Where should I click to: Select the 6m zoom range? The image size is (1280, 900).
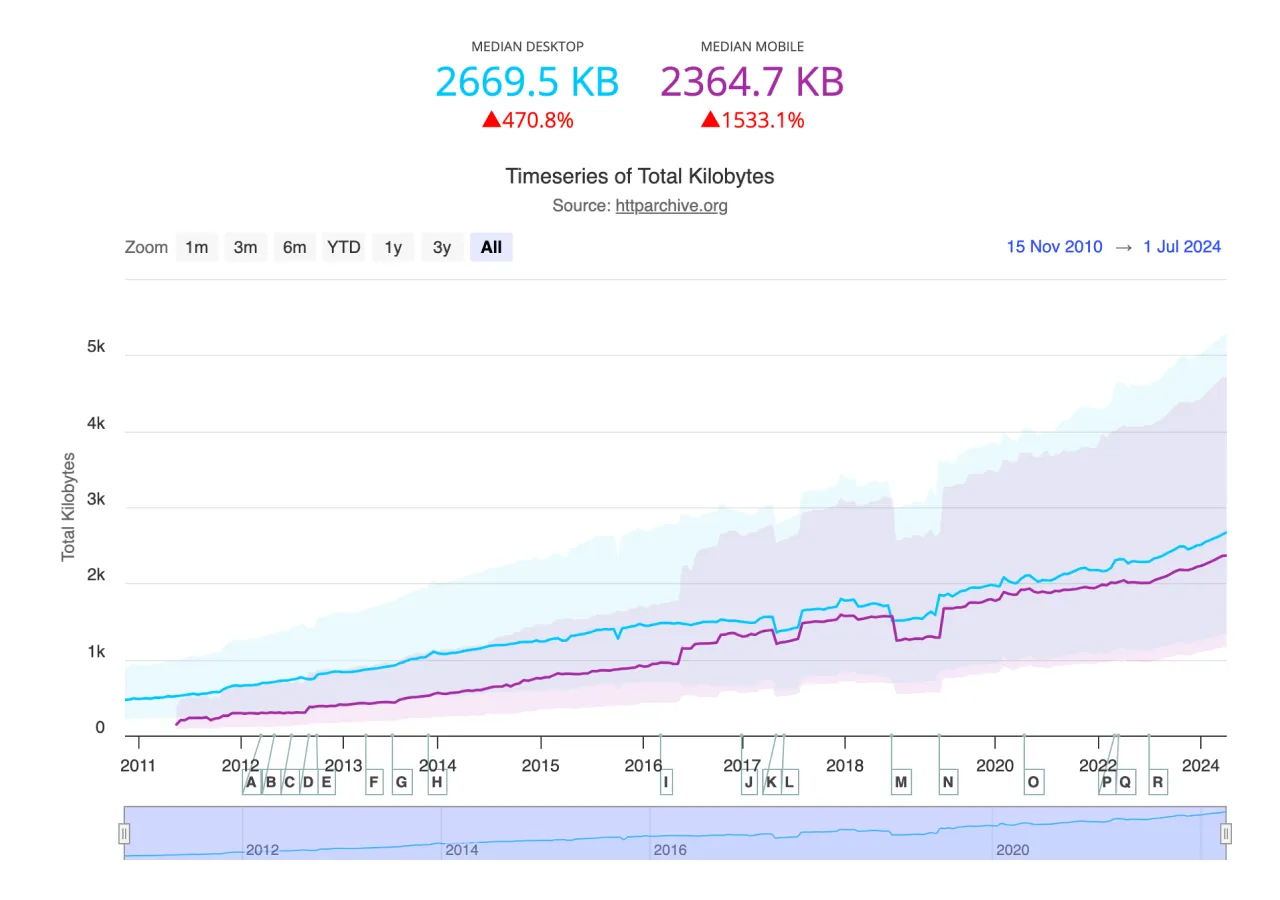294,247
